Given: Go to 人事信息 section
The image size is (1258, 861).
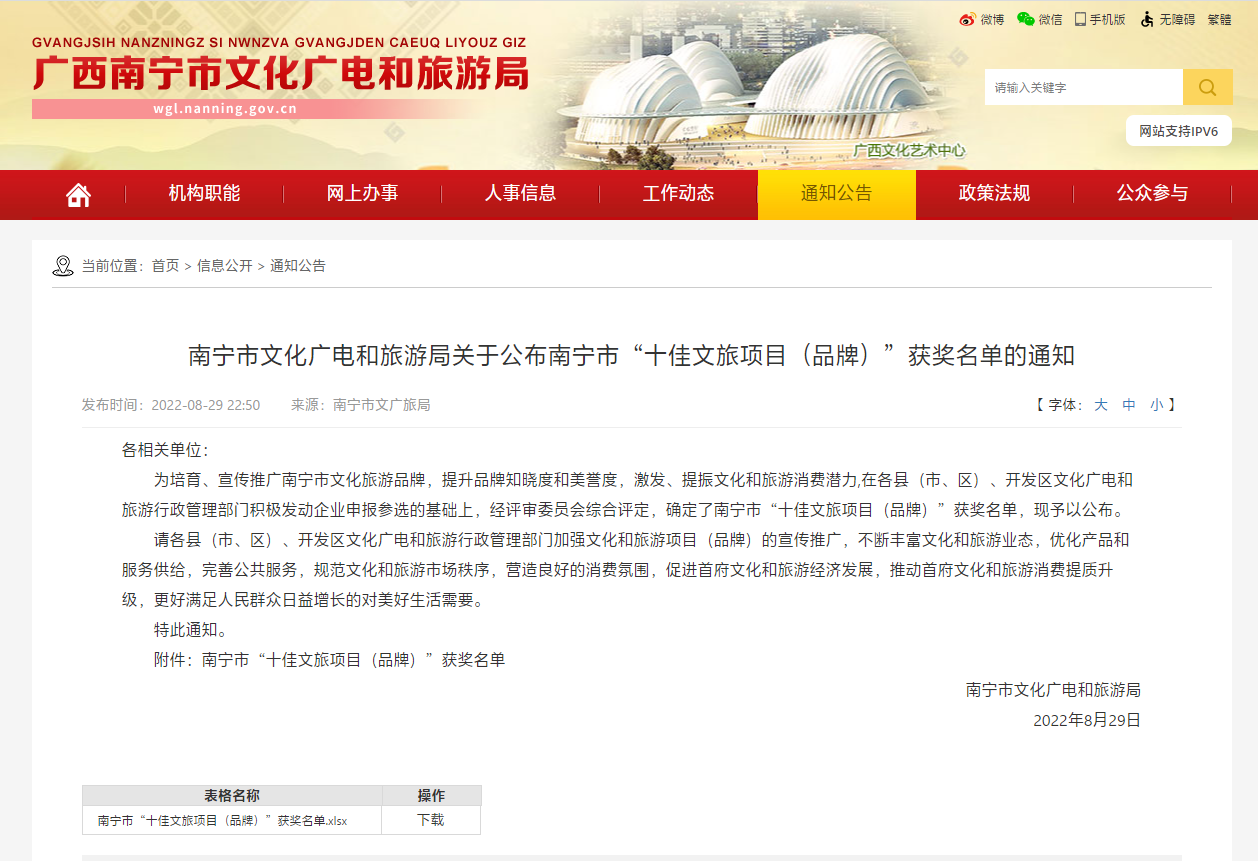Looking at the screenshot, I should [x=520, y=194].
